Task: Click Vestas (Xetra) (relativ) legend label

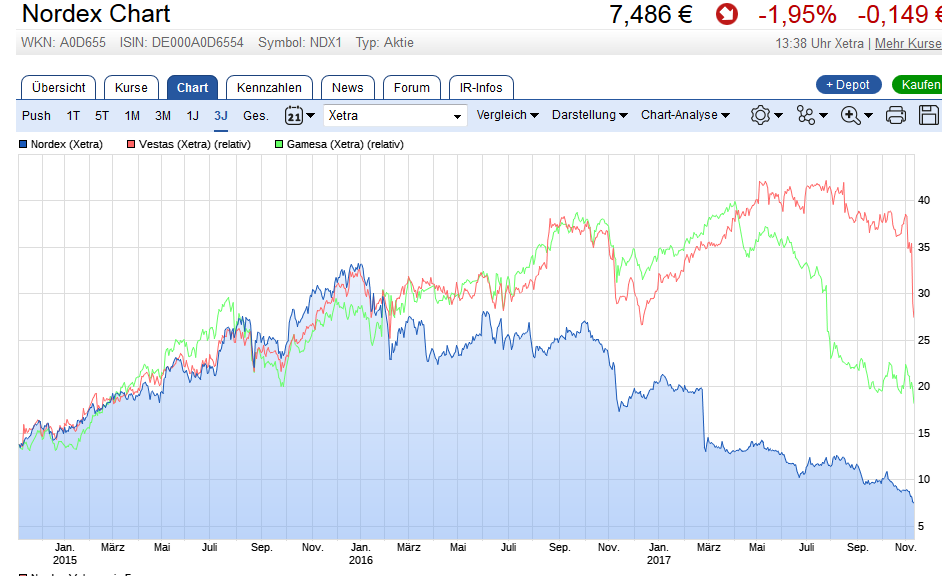Action: click(195, 144)
